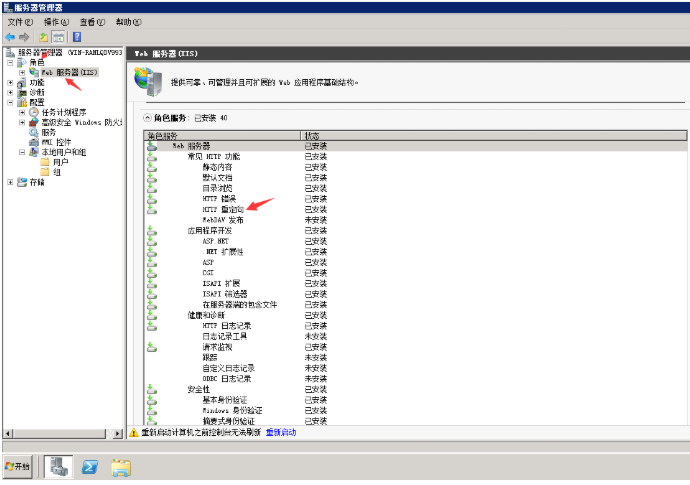Sort by the 状态 column header
This screenshot has height=485, width=690.
point(494,136)
